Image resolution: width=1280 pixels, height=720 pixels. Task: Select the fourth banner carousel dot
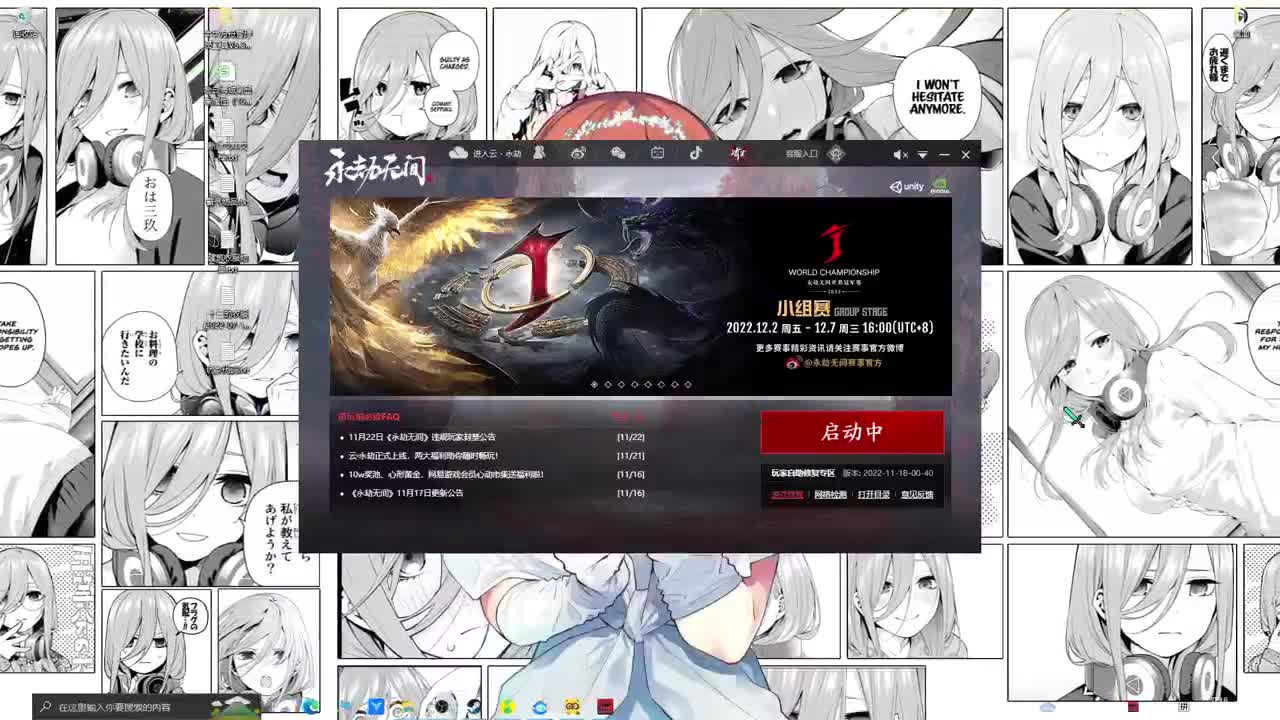point(634,384)
